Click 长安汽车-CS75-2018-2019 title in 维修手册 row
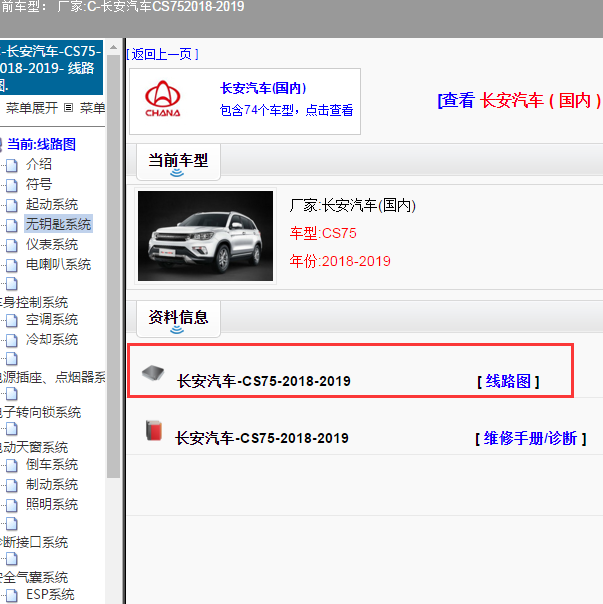603x604 pixels. point(262,438)
